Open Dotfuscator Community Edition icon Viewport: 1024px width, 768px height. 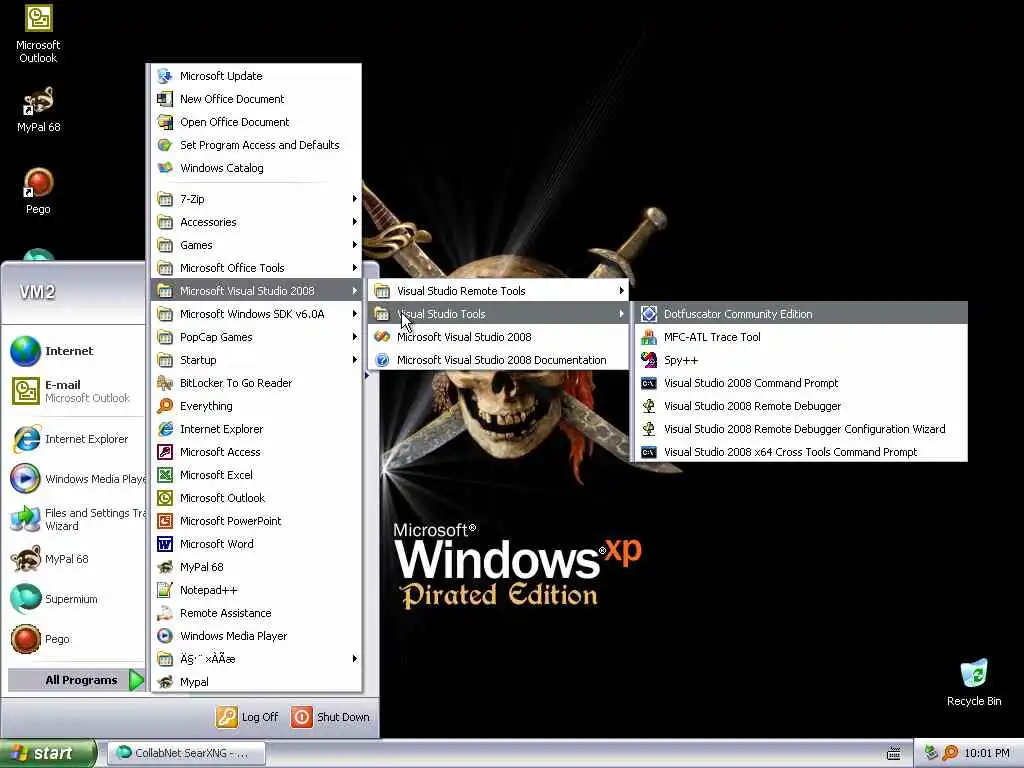click(648, 314)
